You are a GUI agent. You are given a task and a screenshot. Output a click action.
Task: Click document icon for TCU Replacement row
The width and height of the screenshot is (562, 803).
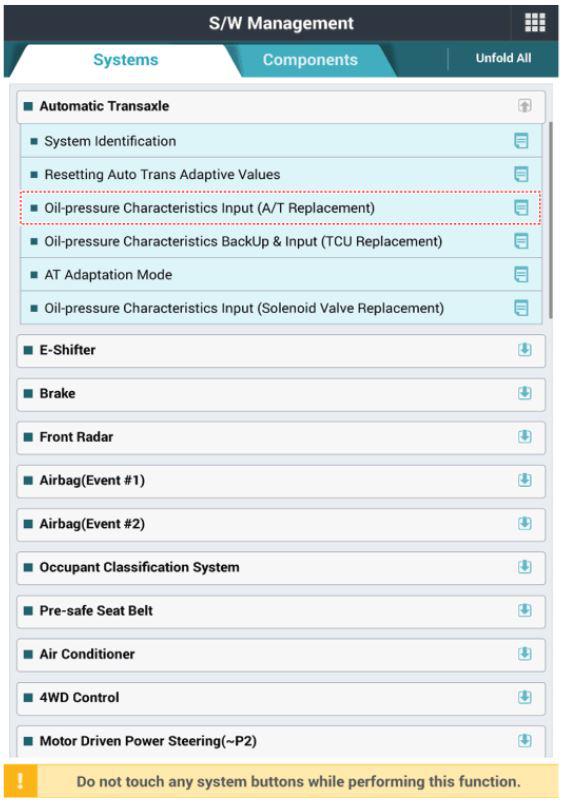click(521, 241)
